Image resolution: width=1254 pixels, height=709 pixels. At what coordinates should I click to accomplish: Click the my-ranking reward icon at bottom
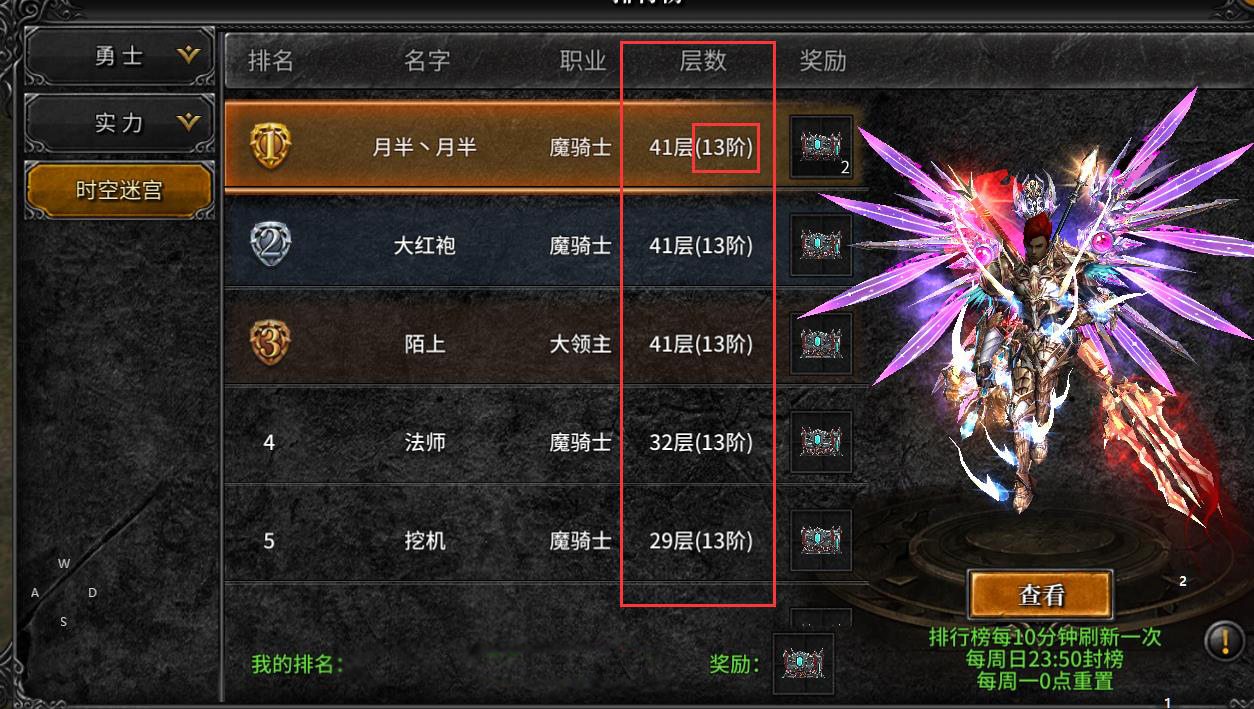point(803,664)
